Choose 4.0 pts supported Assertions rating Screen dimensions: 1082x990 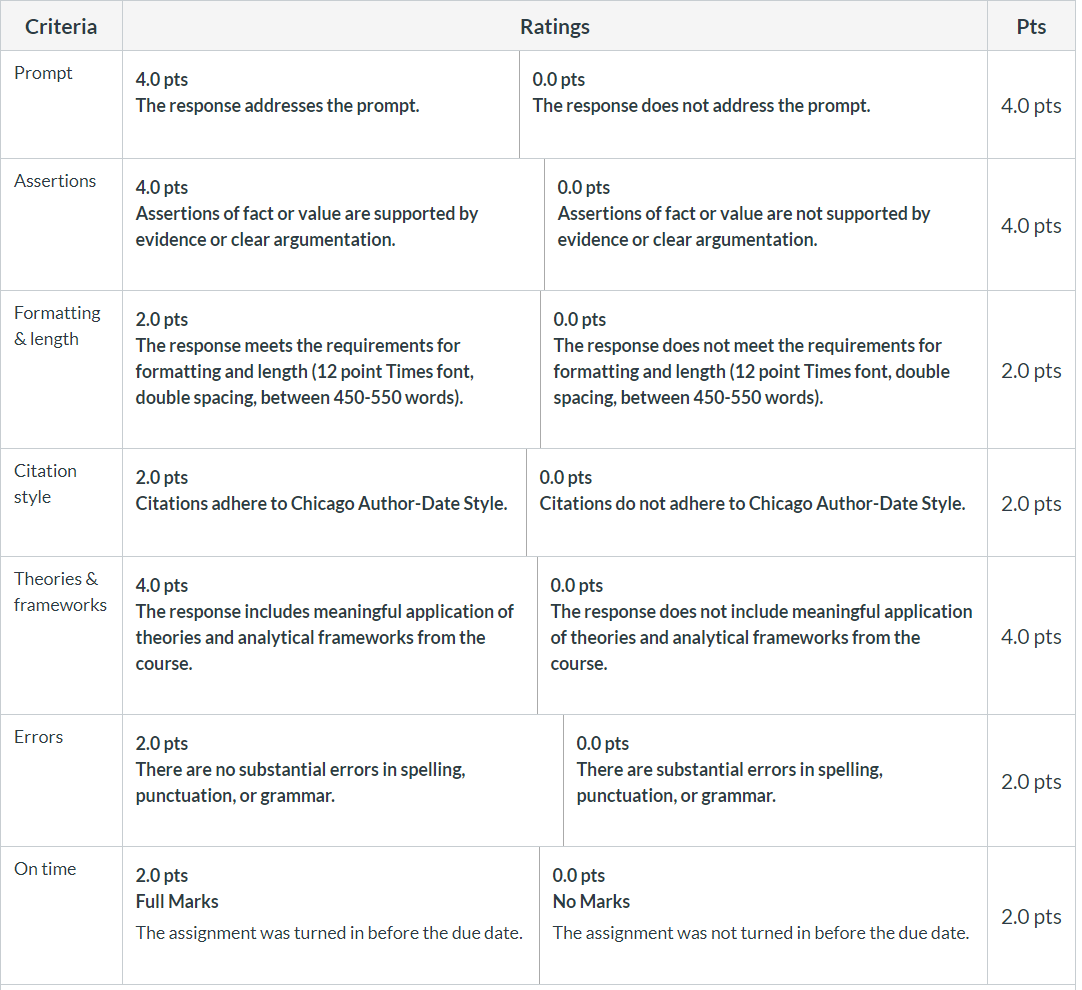coord(333,224)
